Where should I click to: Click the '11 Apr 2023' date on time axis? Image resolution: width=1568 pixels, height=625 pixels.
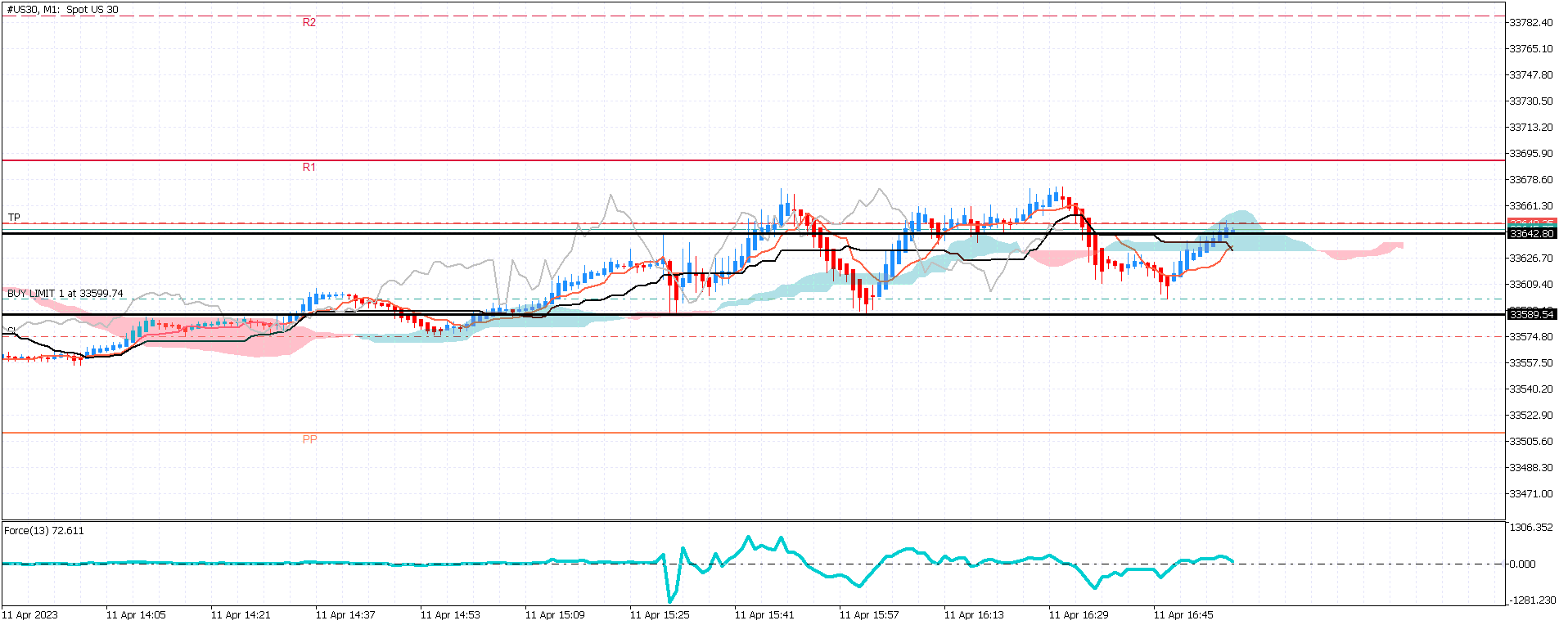click(29, 615)
